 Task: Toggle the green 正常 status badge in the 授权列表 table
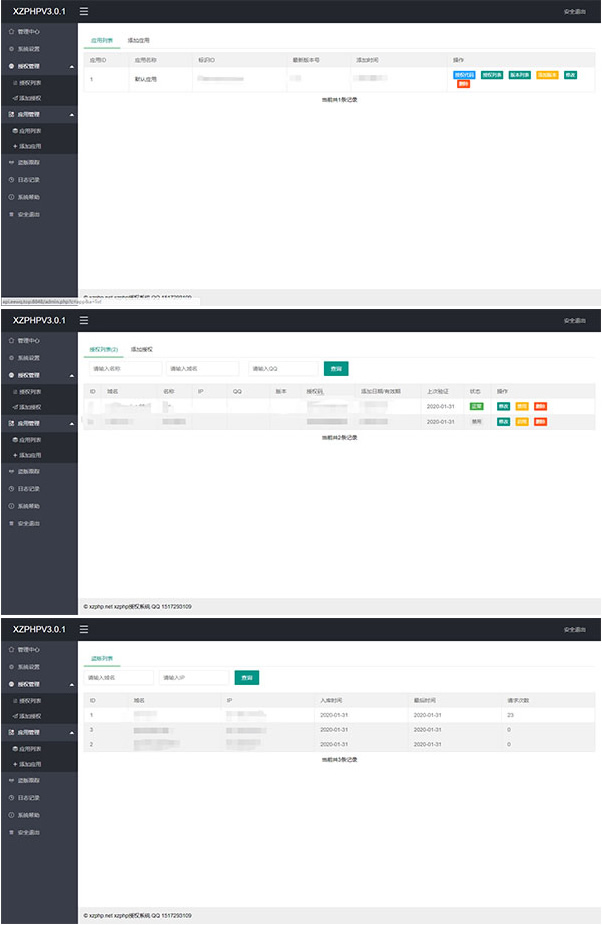pos(476,406)
